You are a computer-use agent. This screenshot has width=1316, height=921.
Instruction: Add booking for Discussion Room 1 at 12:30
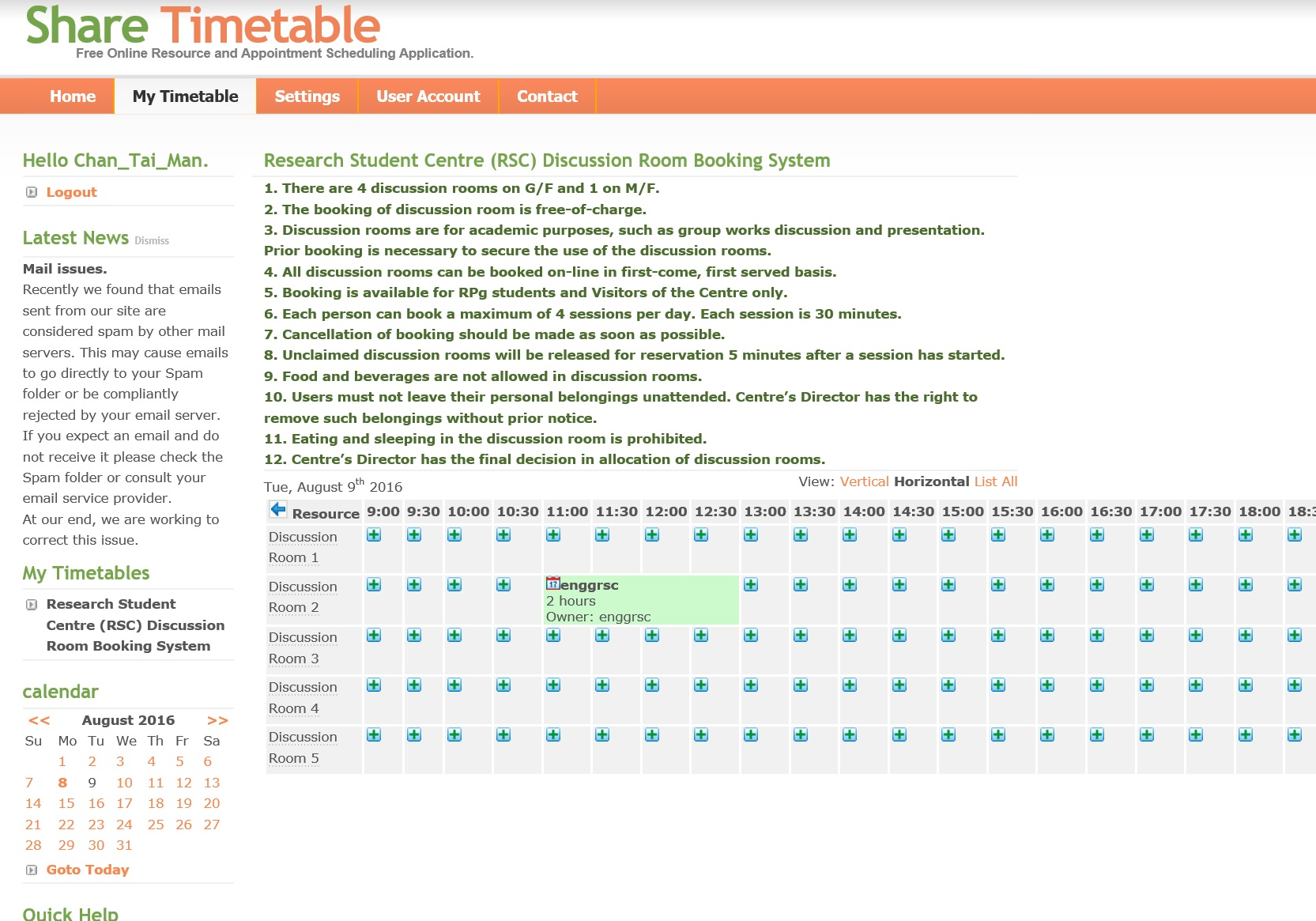pos(701,535)
